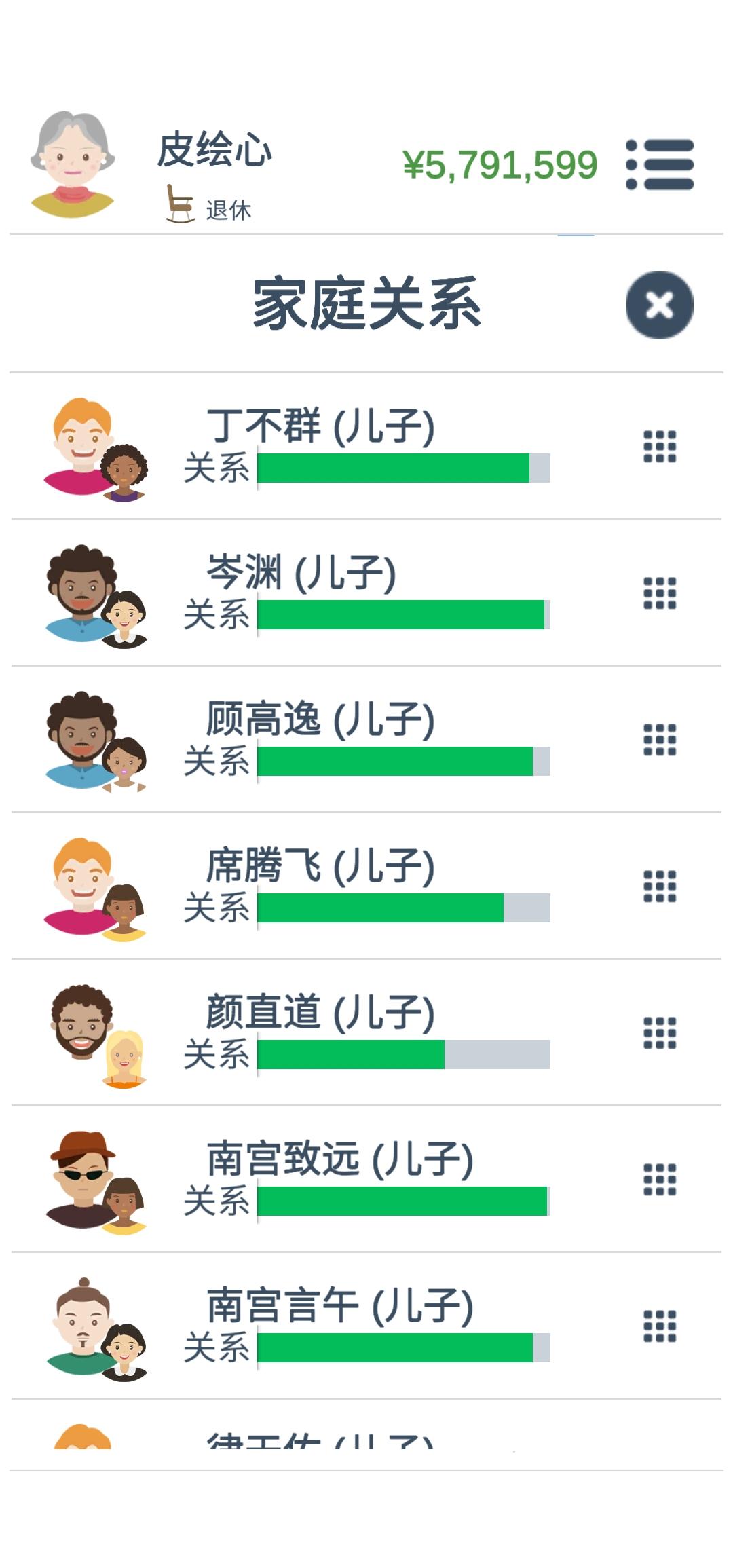
Task: Tap grid icon beside 颜直道
Action: [660, 1033]
